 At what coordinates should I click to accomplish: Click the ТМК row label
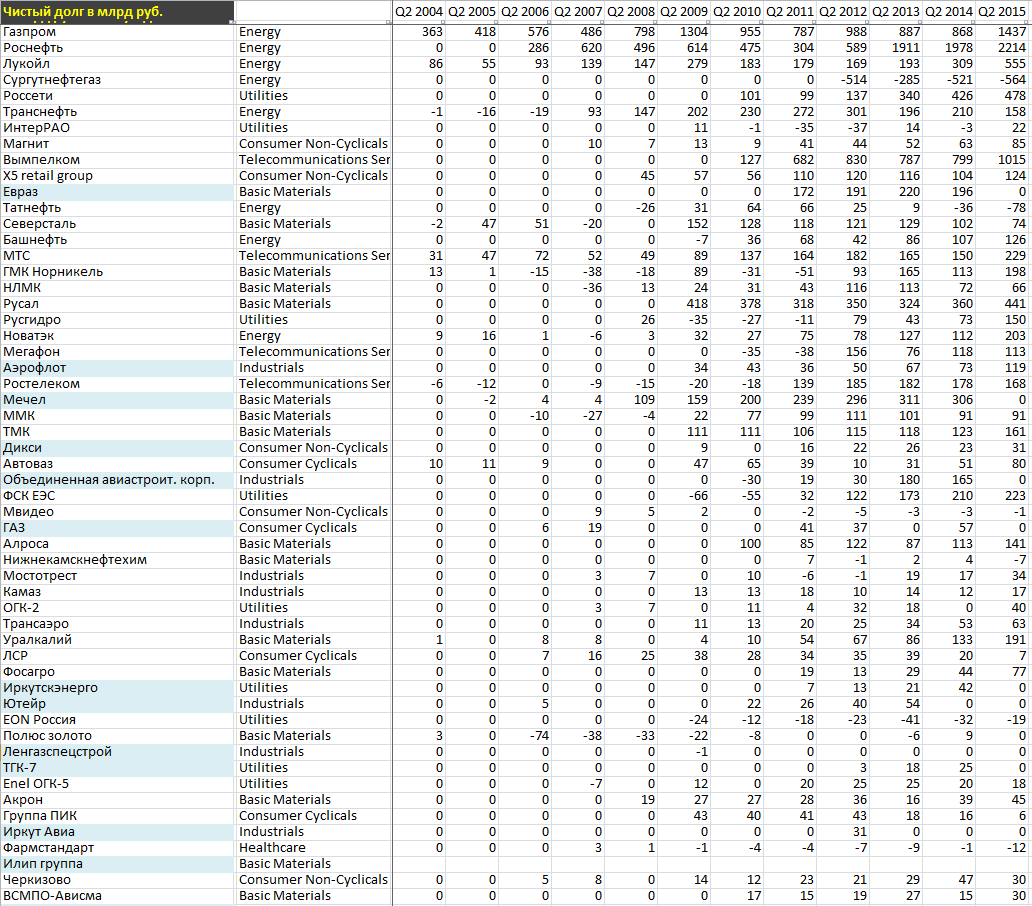[117, 432]
